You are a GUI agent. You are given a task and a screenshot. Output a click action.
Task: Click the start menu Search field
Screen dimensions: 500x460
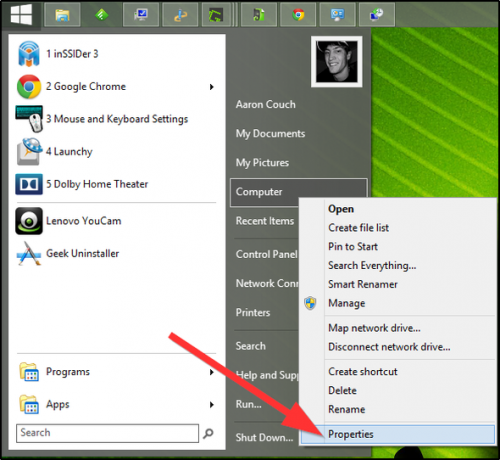click(x=107, y=433)
